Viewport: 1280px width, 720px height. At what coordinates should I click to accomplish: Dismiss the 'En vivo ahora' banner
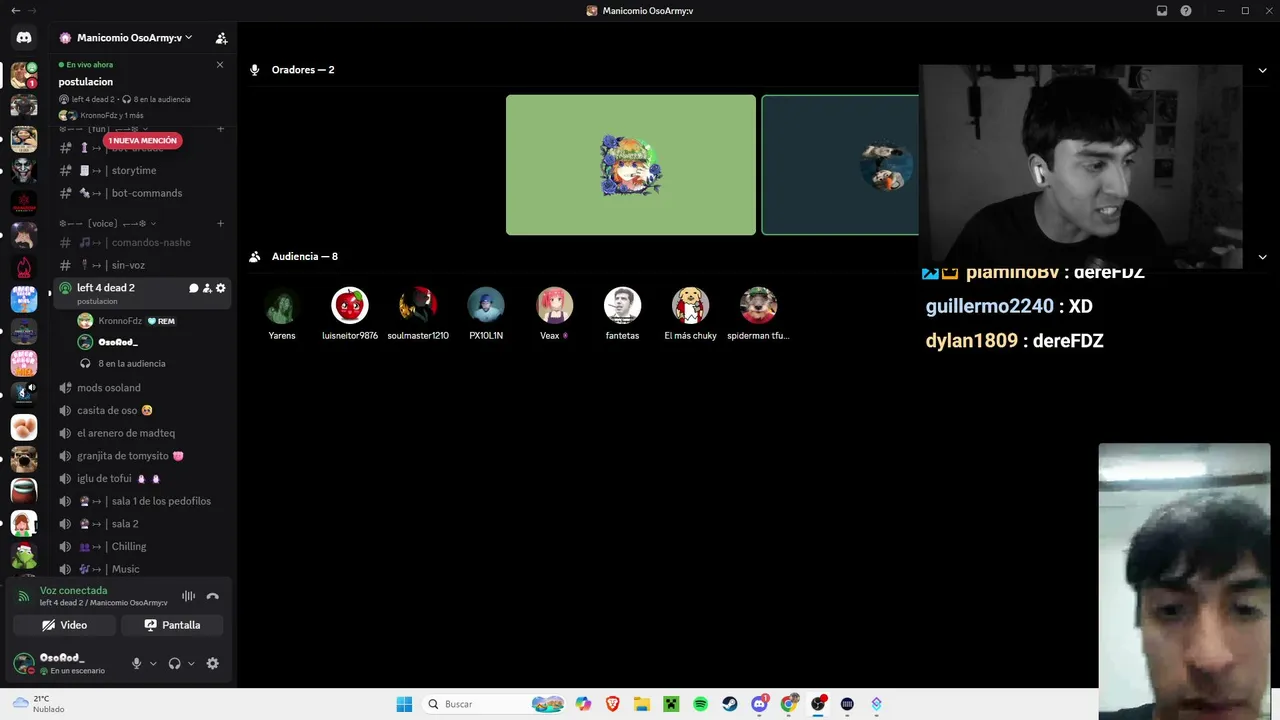220,65
